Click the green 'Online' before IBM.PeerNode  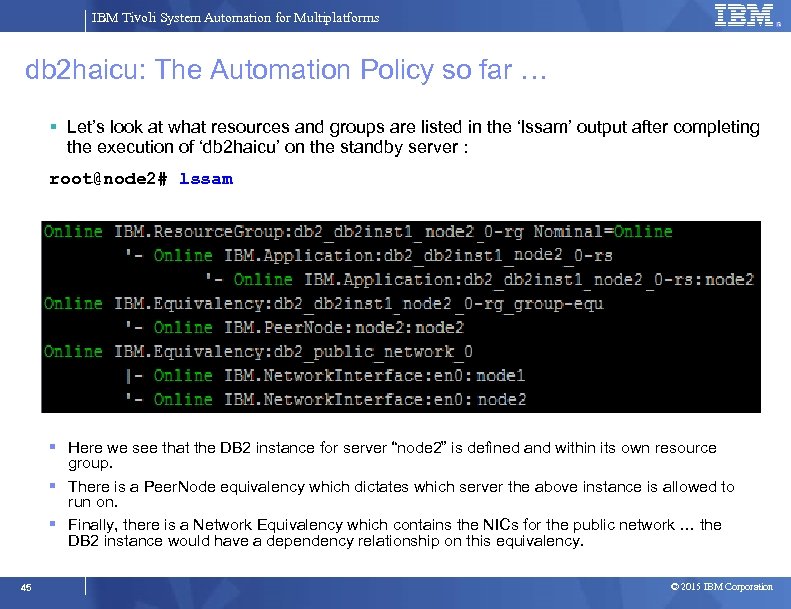pos(183,327)
